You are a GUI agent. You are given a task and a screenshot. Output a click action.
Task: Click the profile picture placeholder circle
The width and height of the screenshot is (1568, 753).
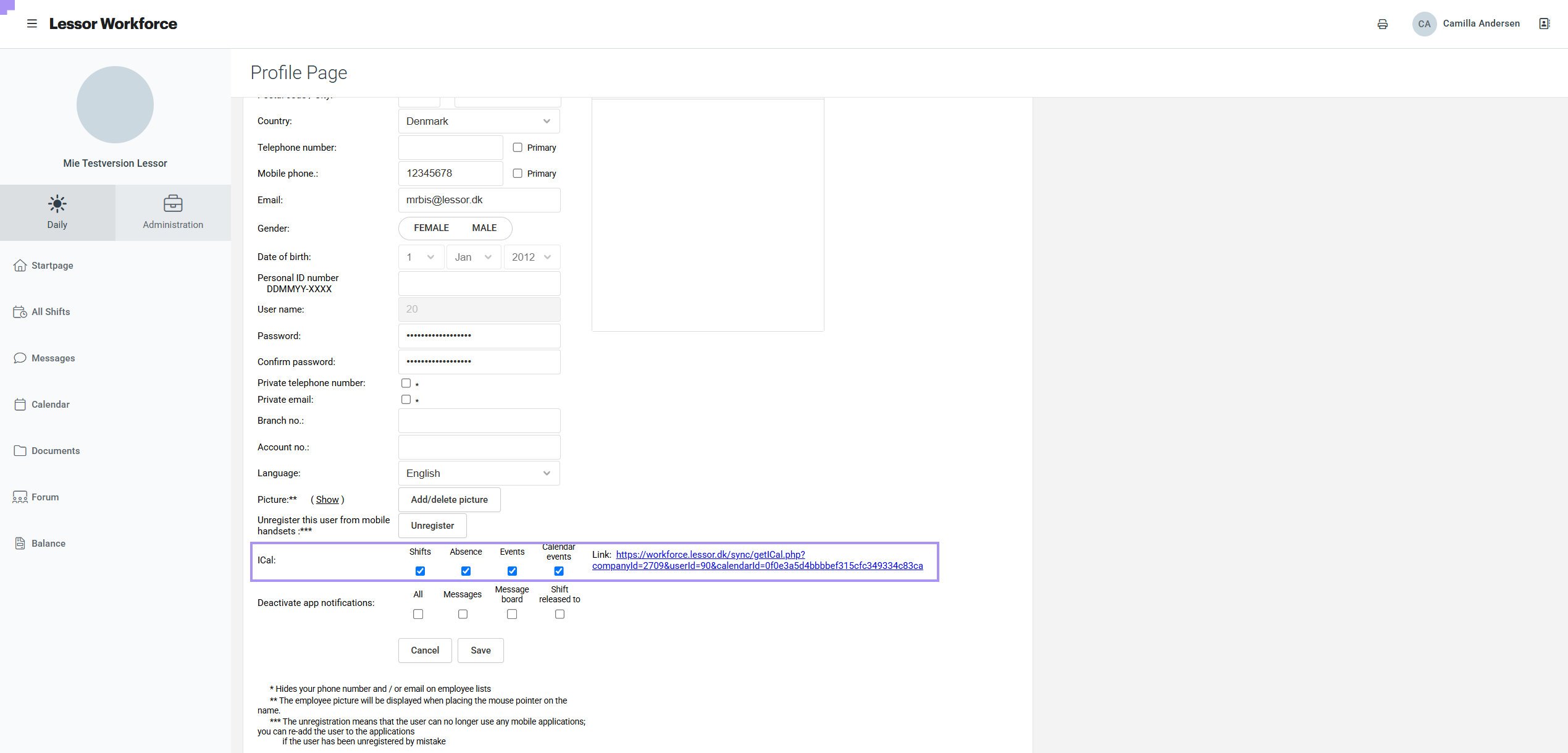(115, 105)
